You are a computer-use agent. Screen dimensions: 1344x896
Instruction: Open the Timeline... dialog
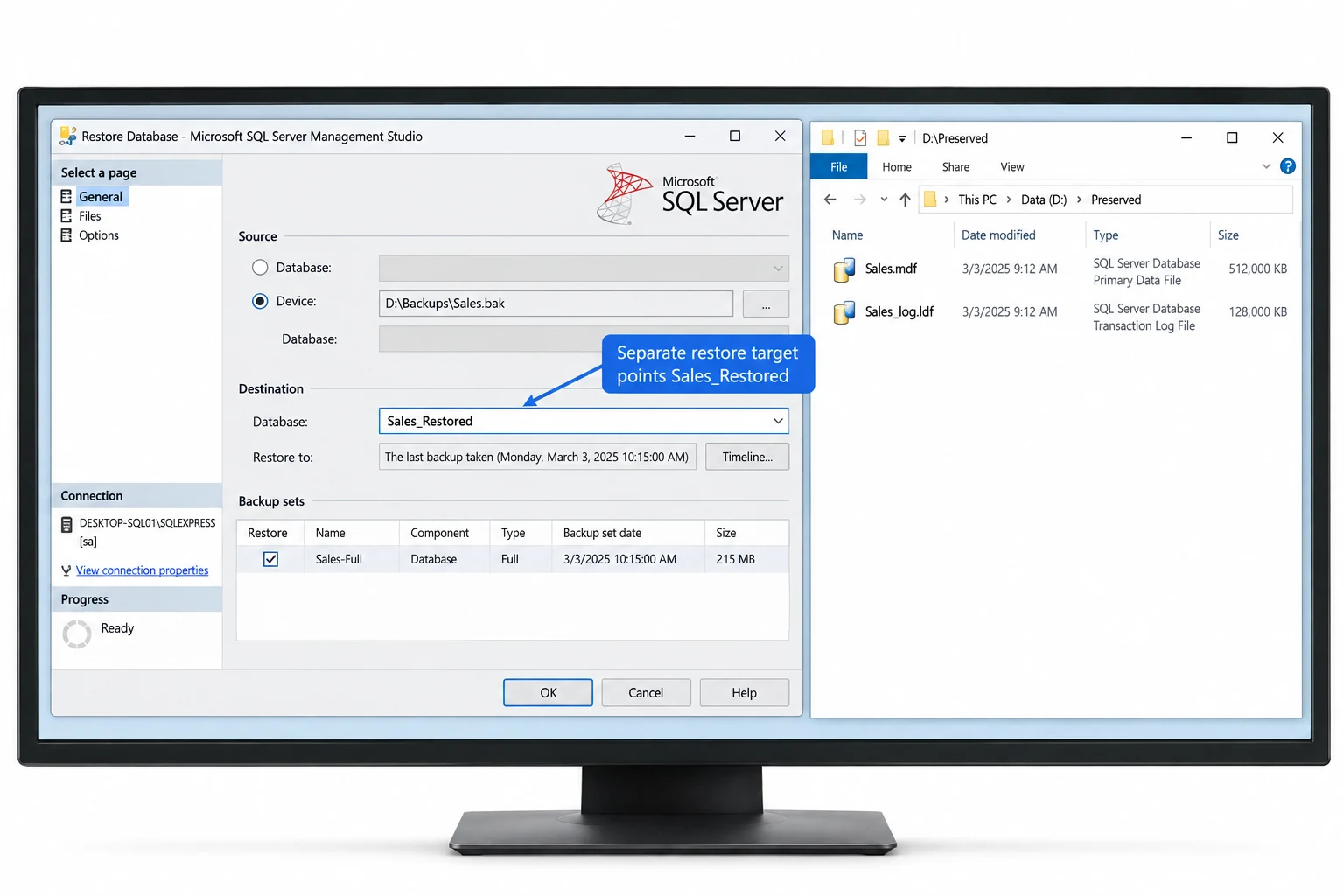coord(747,457)
